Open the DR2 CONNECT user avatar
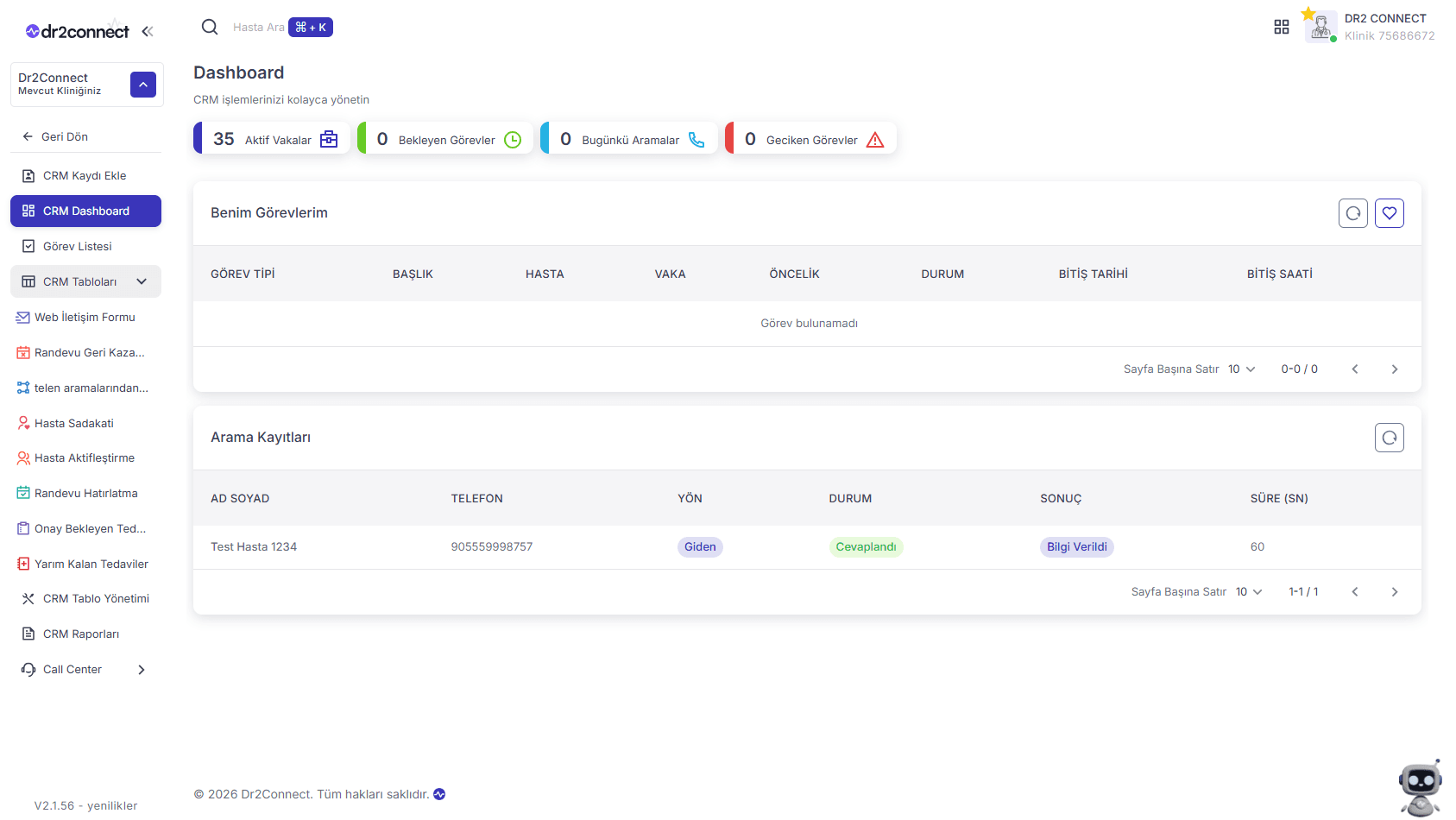Image resolution: width=1456 pixels, height=820 pixels. [1320, 27]
